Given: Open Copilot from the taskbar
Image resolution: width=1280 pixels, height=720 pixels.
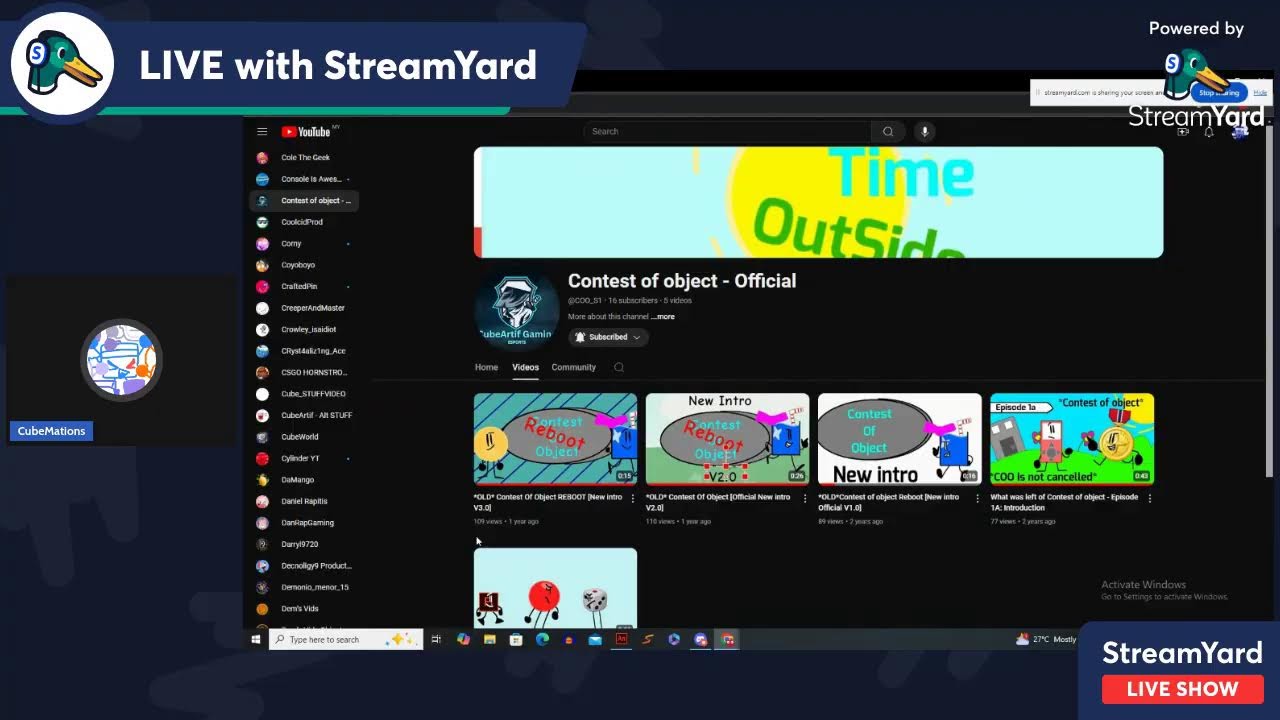Looking at the screenshot, I should pos(463,640).
